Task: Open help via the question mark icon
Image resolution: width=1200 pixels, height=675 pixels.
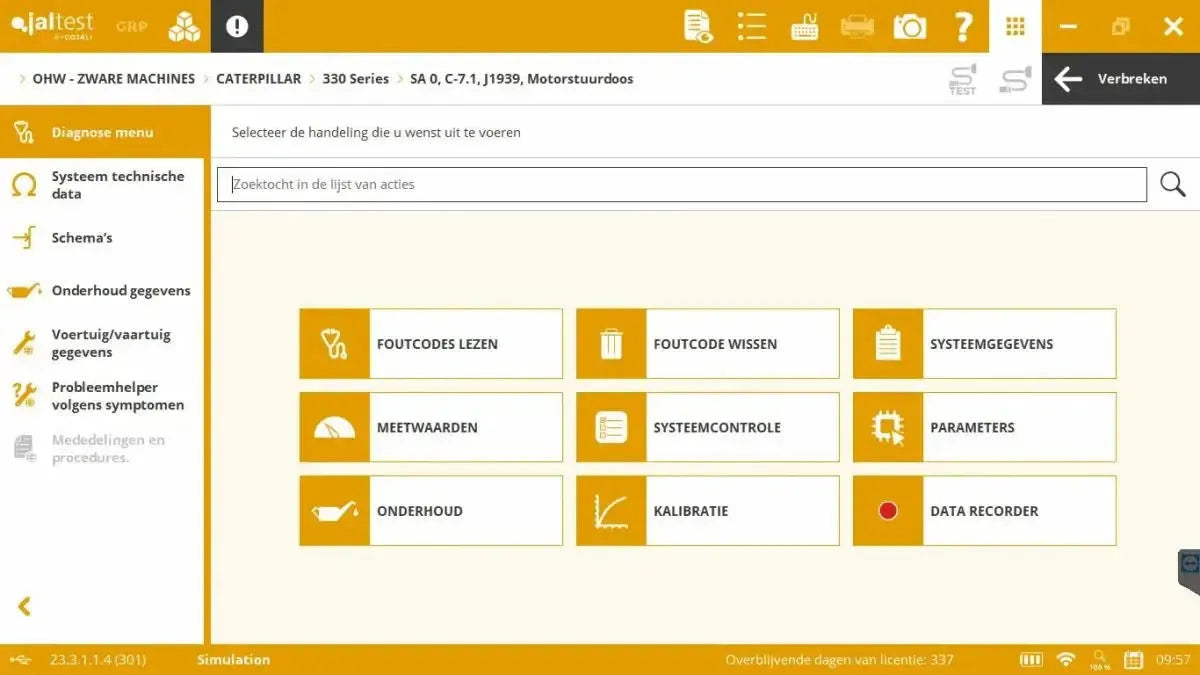Action: 963,26
